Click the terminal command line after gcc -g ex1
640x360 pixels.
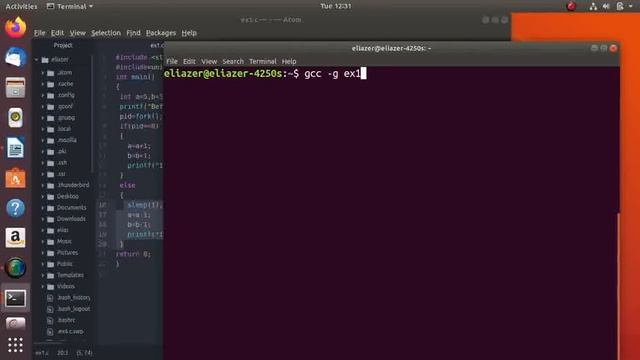(364, 73)
